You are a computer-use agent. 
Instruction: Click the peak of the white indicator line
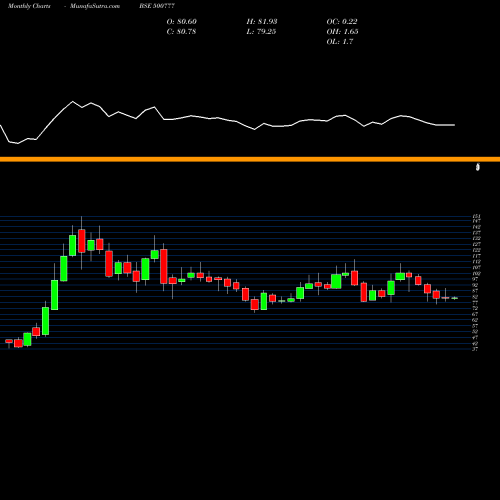coord(73,101)
